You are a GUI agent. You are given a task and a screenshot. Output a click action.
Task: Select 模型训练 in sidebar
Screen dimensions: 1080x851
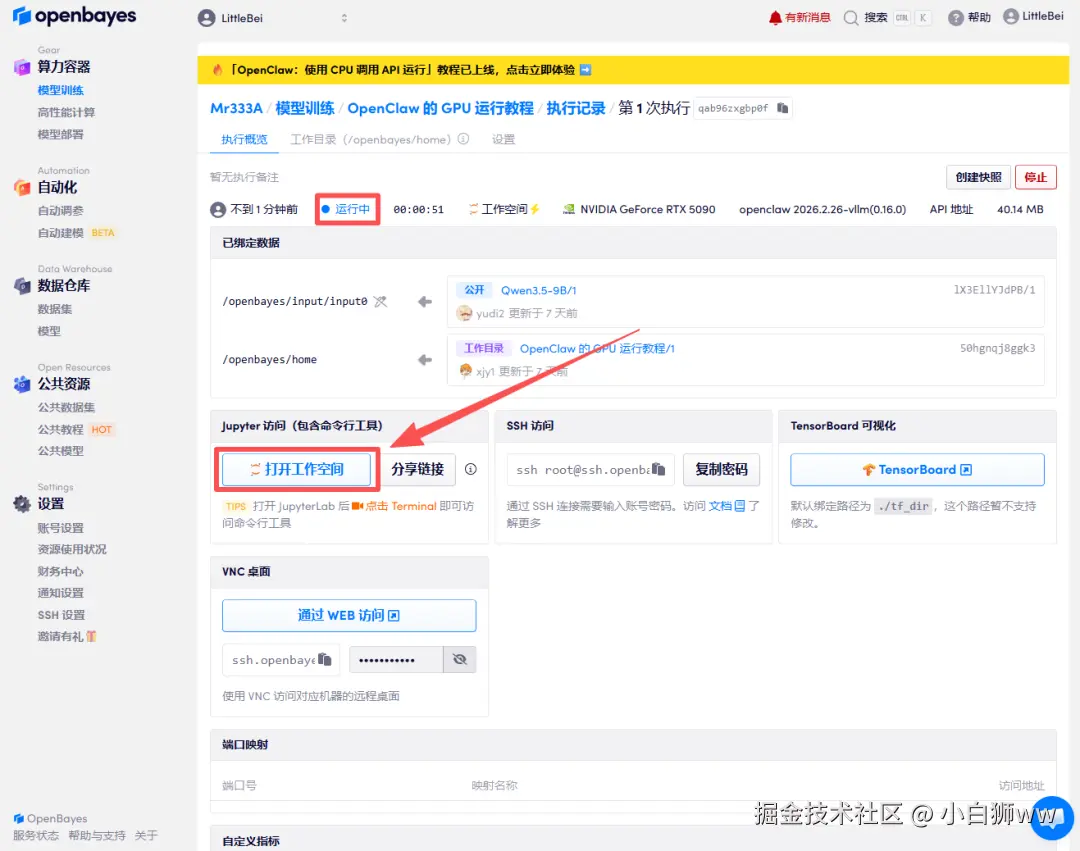(60, 90)
